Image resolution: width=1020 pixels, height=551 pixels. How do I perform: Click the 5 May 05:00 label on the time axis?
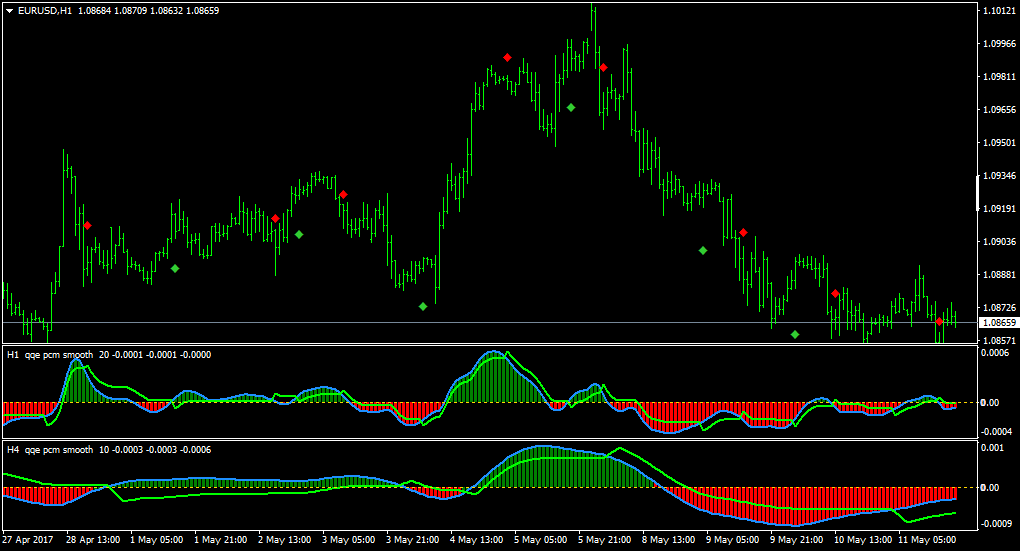540,539
